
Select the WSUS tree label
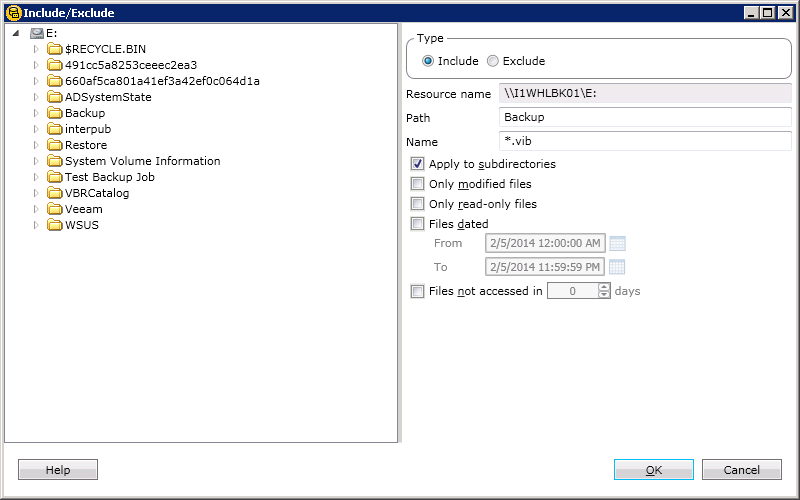[82, 225]
